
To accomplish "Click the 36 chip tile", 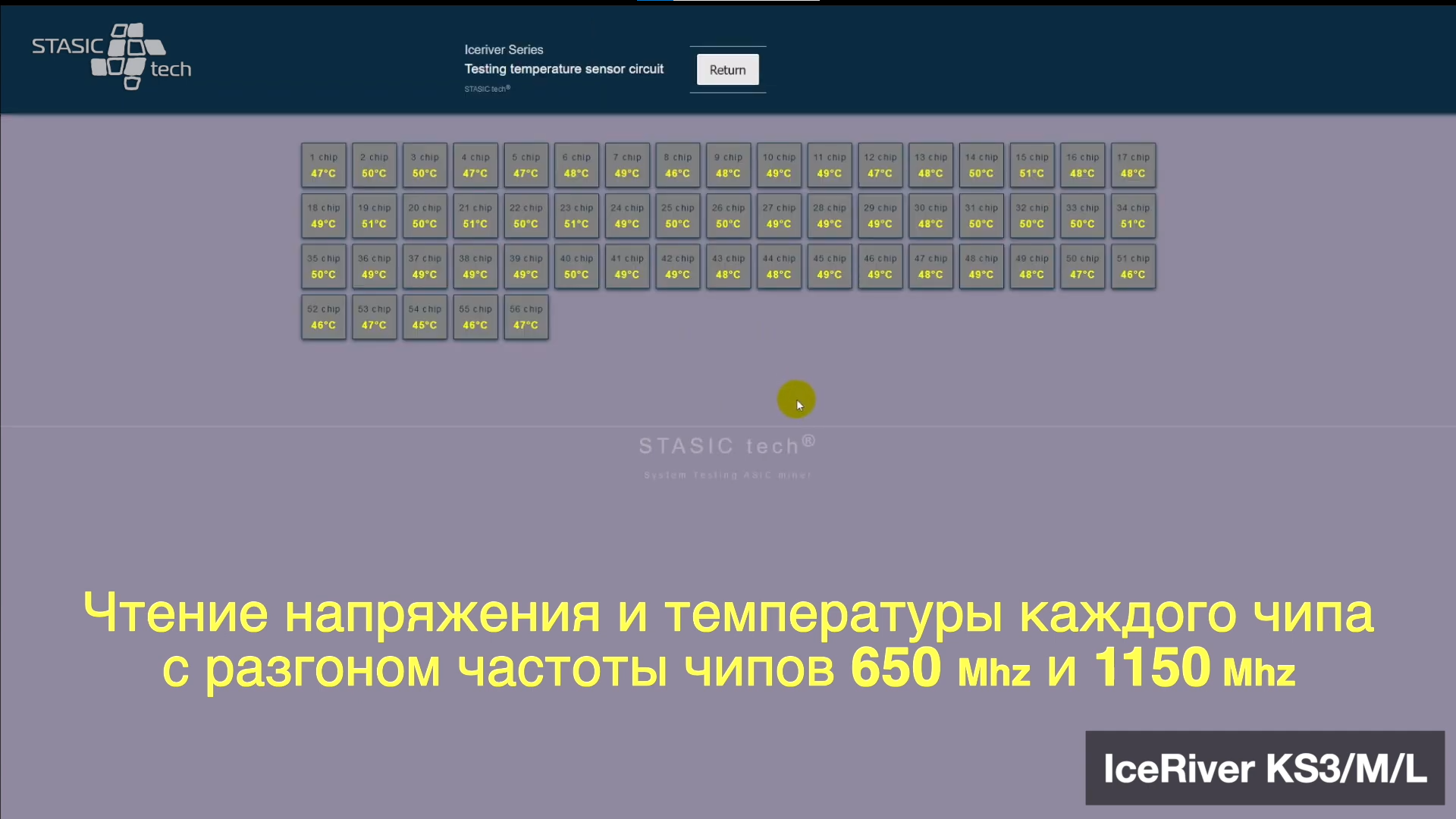I will coord(374,266).
